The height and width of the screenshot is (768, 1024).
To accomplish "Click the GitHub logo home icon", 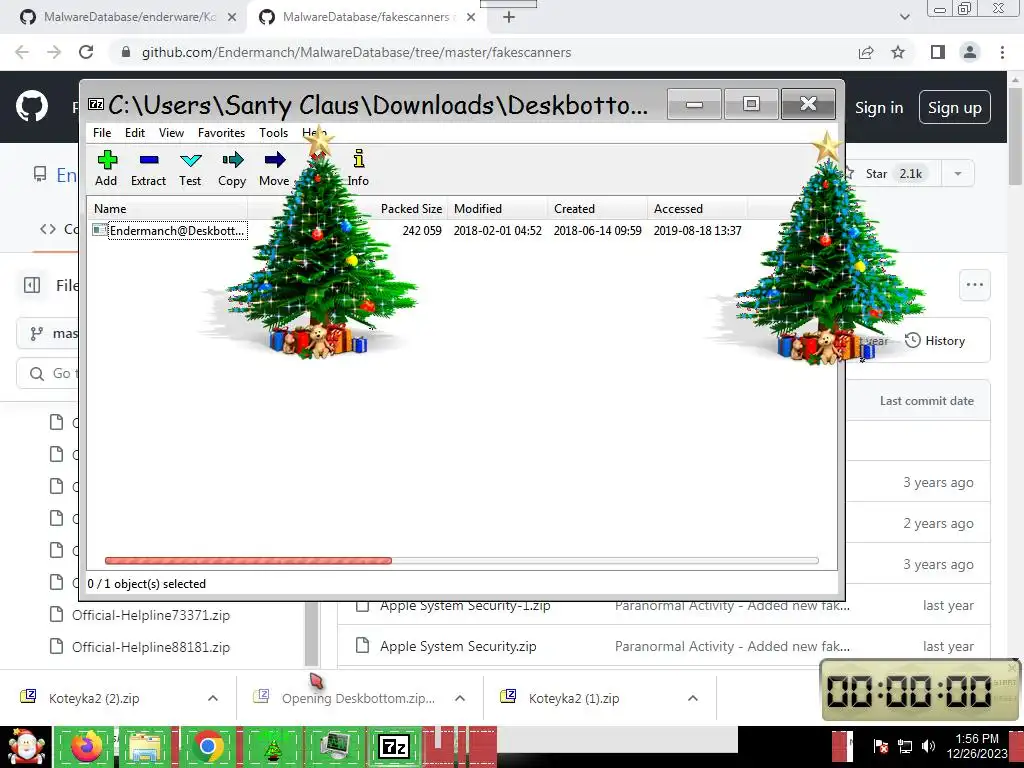I will (x=31, y=107).
